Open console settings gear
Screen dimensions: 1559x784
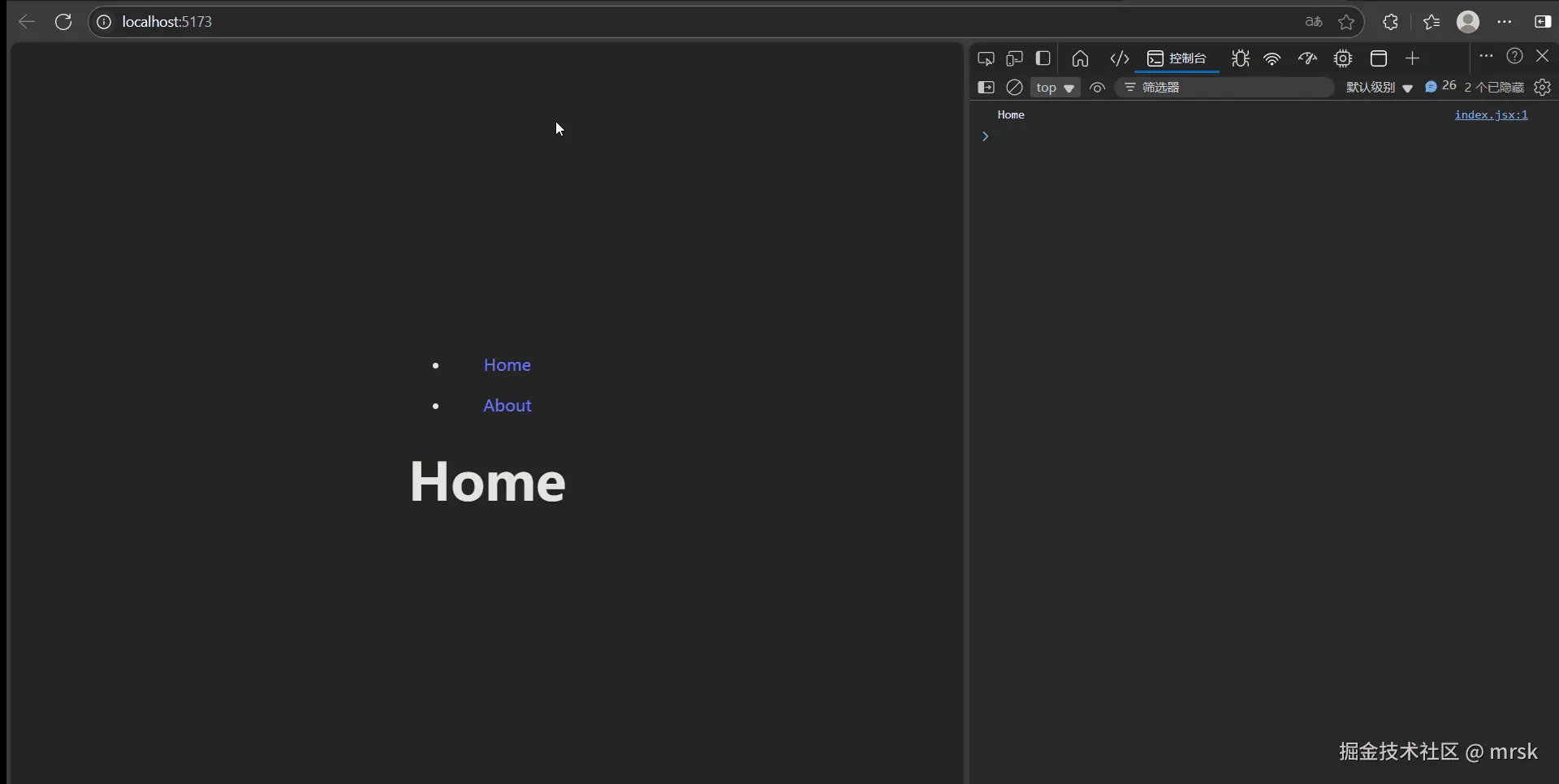(1543, 87)
